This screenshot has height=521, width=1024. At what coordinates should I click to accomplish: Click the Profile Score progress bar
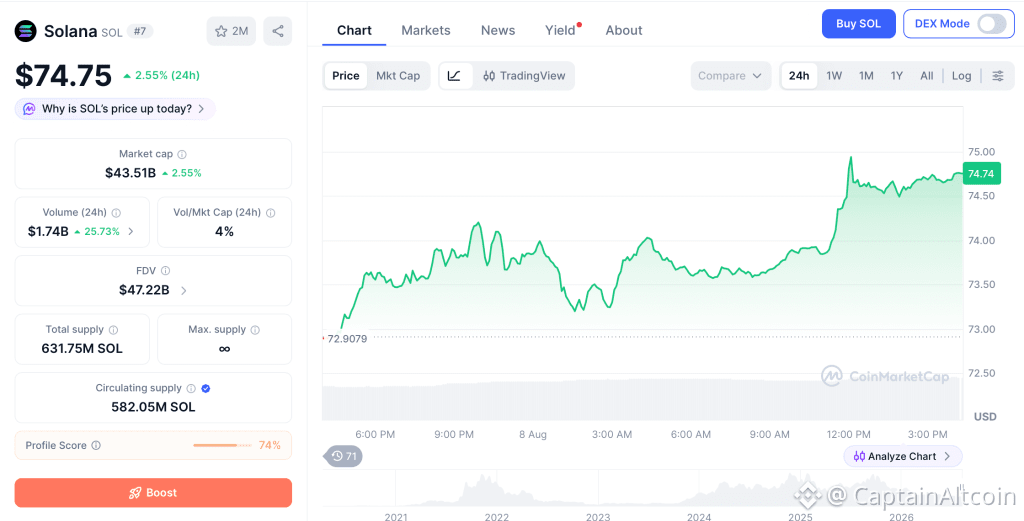222,445
